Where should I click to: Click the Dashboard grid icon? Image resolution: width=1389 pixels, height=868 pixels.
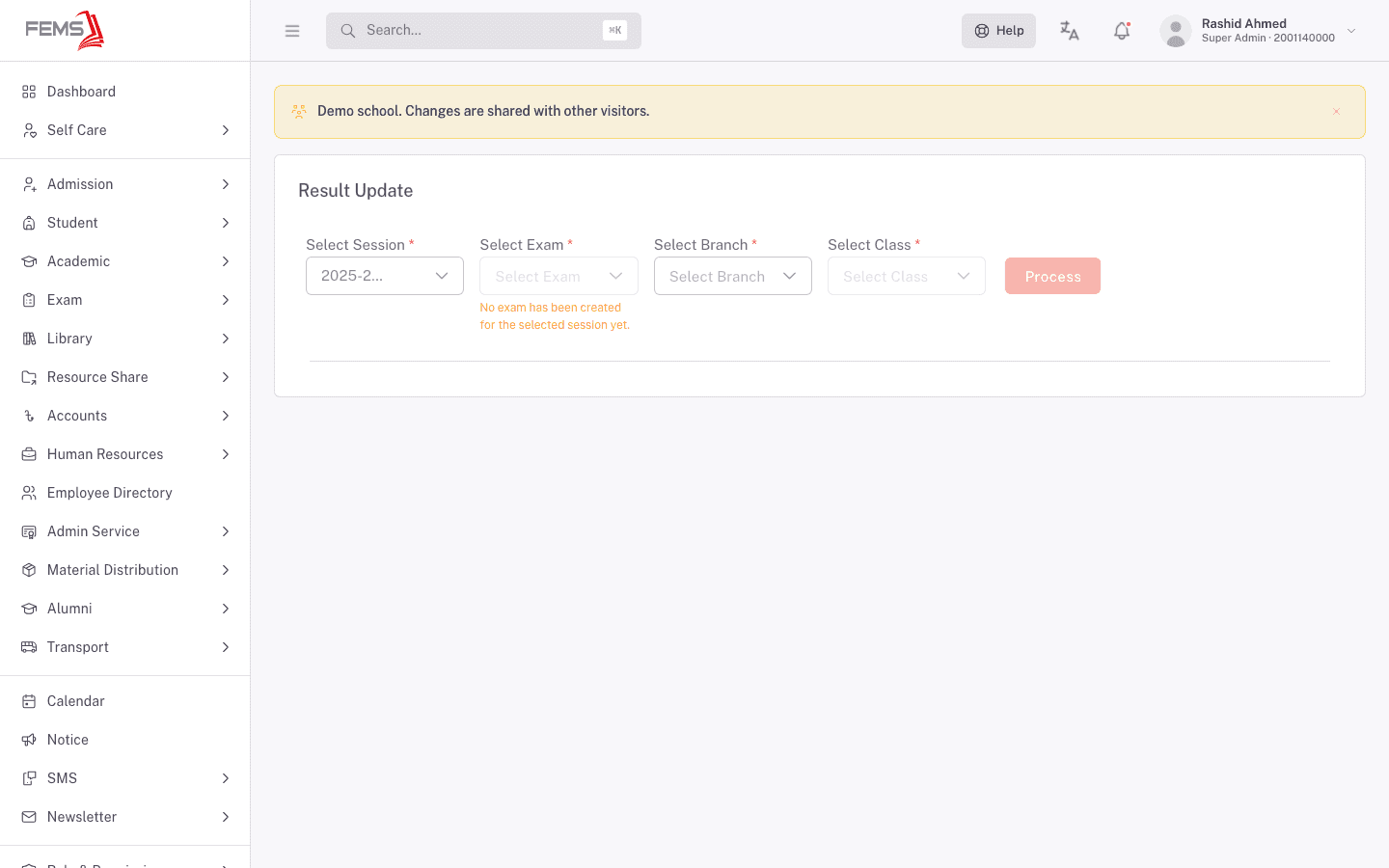29,92
